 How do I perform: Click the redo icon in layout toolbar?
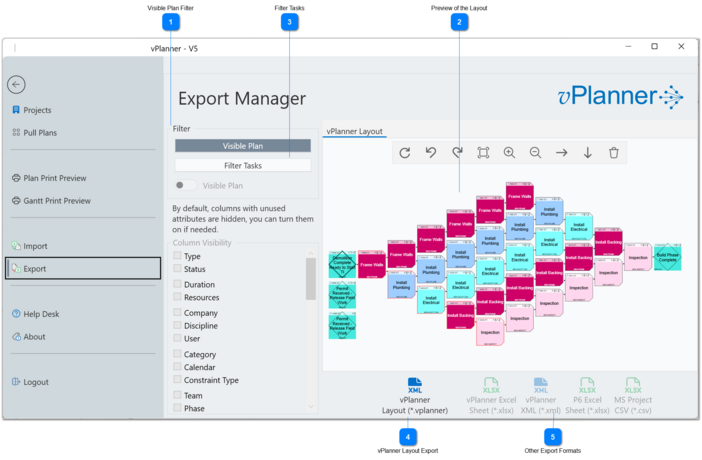click(x=457, y=153)
